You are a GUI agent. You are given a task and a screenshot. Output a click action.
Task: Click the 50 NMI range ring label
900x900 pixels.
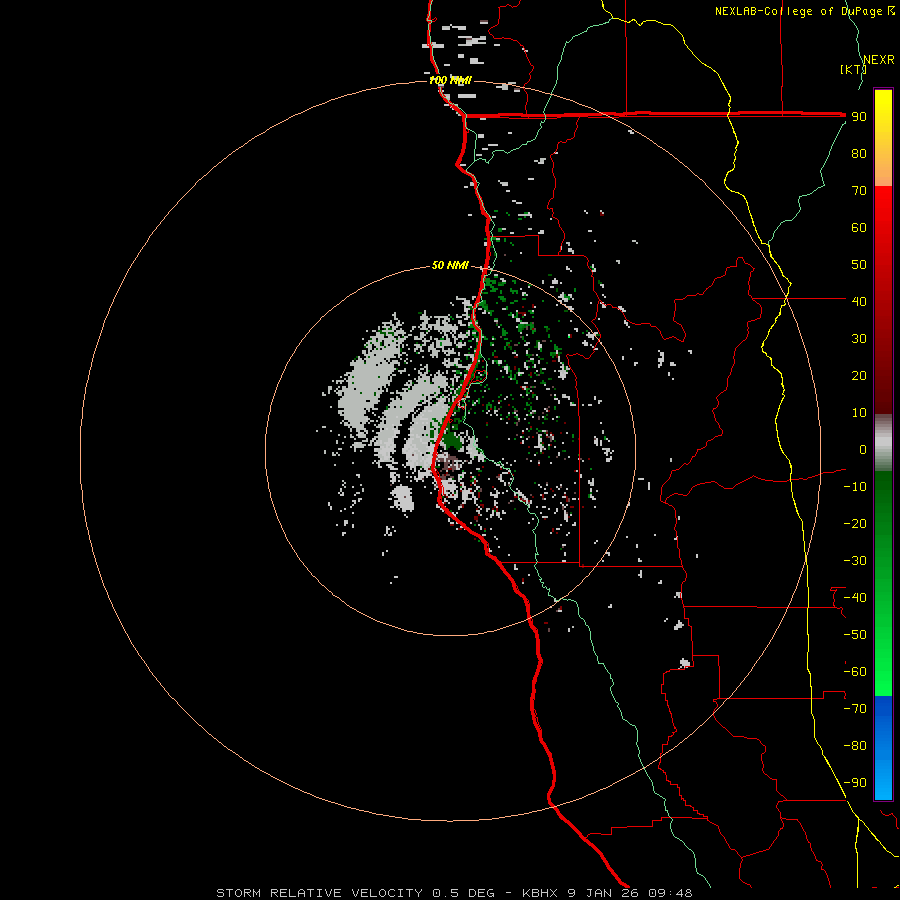[450, 265]
